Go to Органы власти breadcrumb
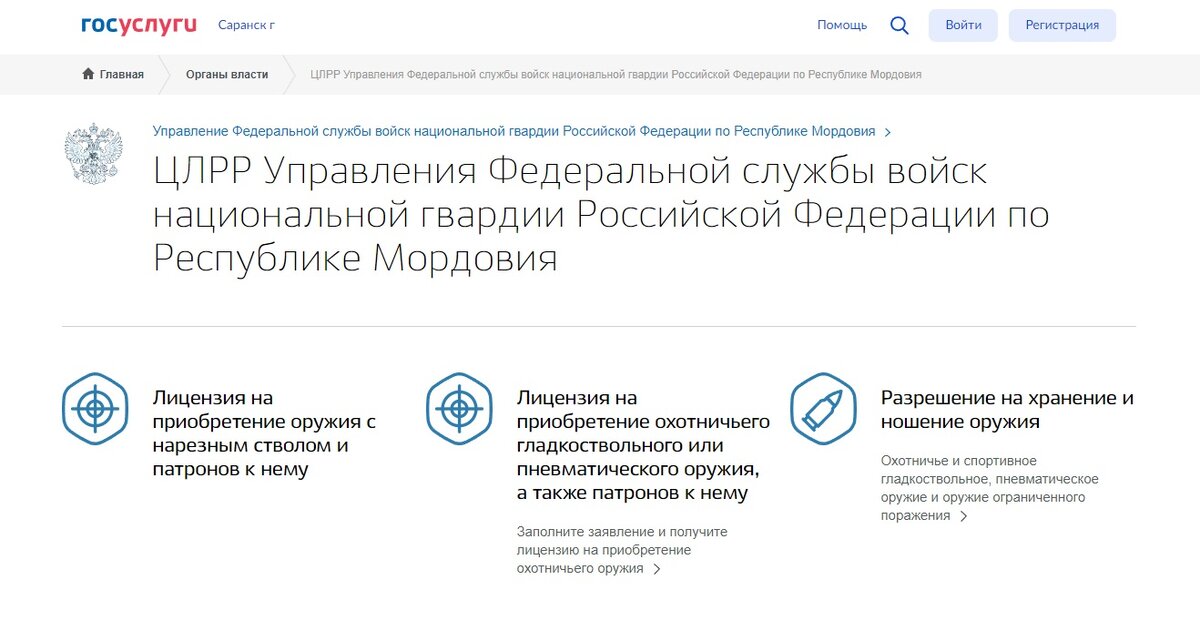1200x641 pixels. (227, 74)
